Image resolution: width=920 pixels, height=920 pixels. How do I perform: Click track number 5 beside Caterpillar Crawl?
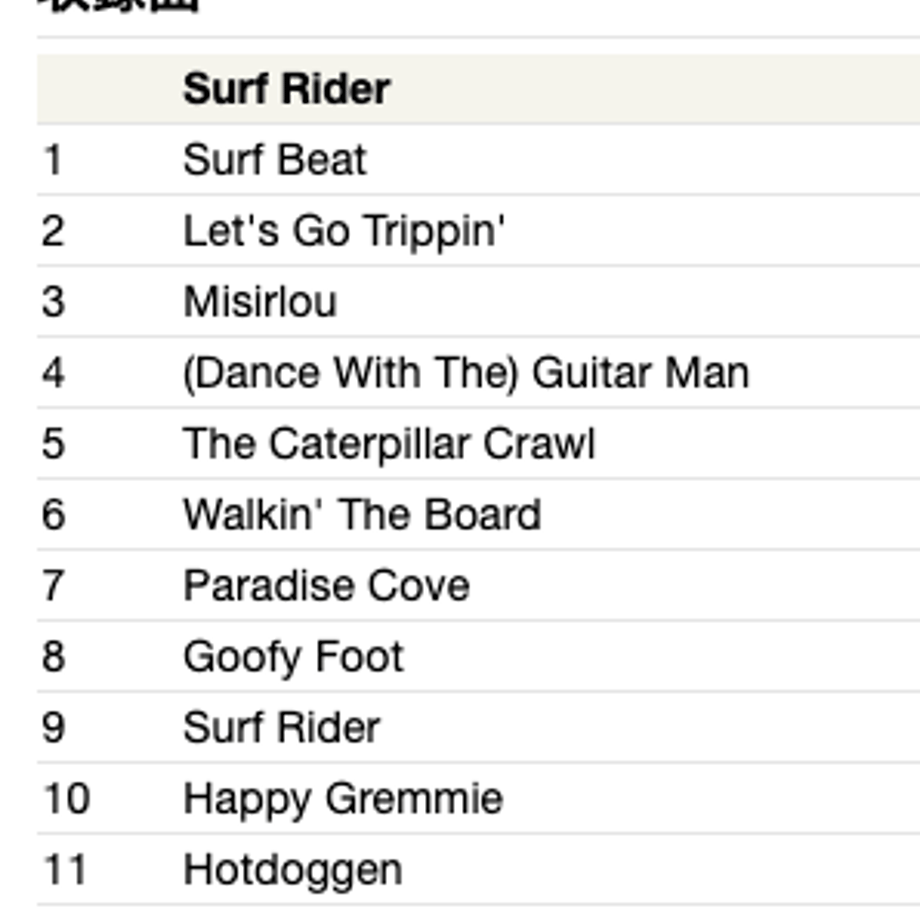[x=53, y=444]
